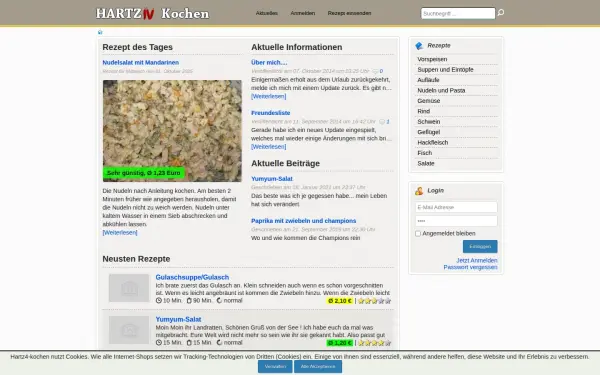Focus the password input field
This screenshot has height=375, width=600.
[x=456, y=221]
